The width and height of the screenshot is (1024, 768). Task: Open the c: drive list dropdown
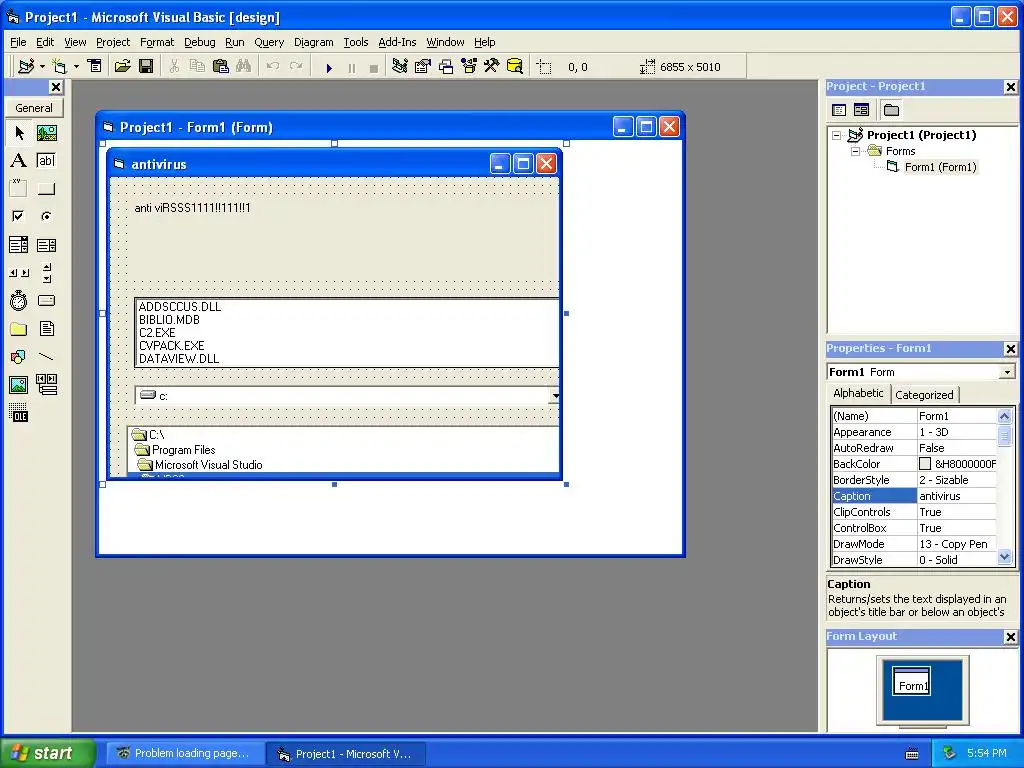554,396
